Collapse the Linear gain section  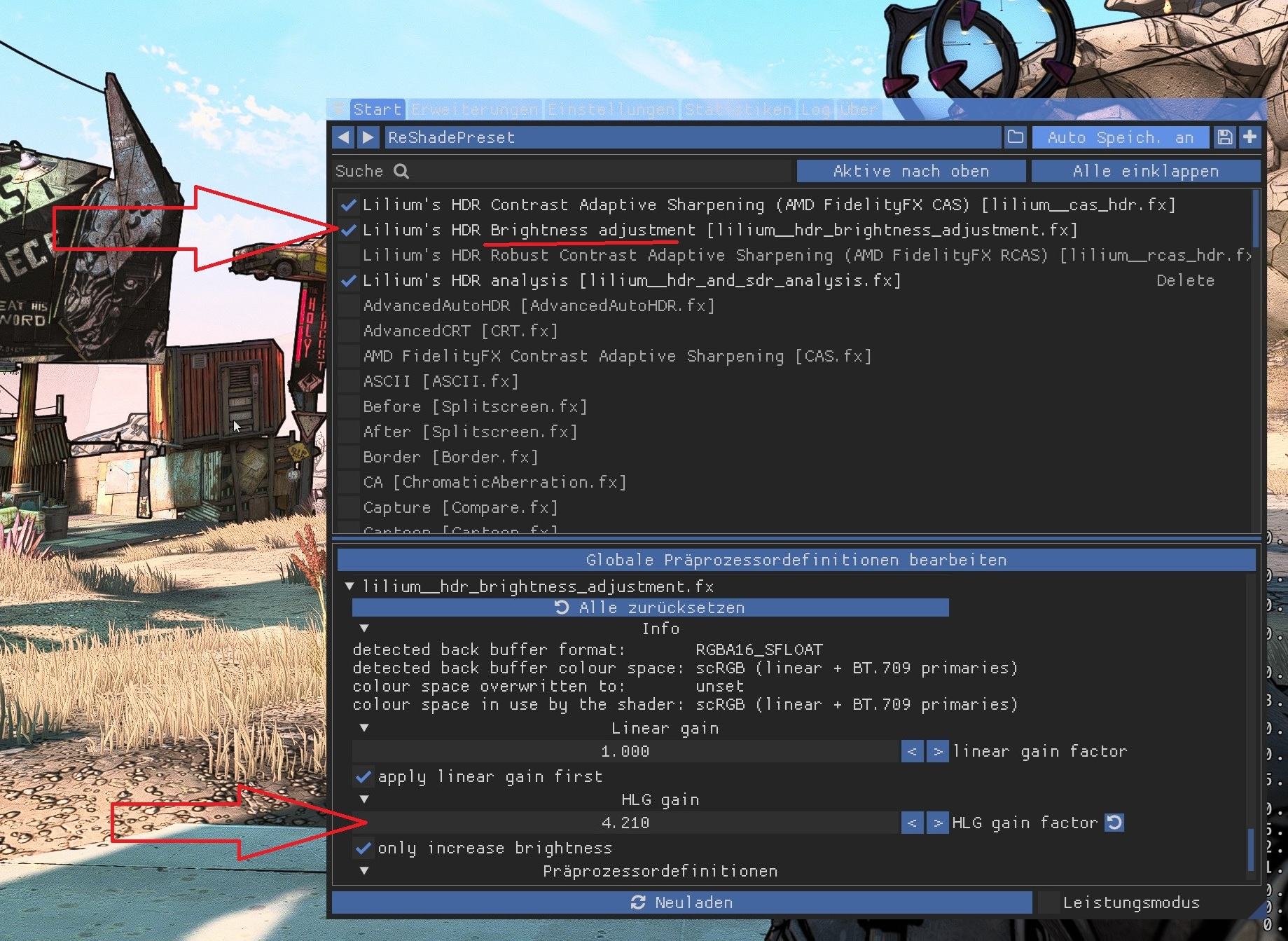tap(364, 728)
